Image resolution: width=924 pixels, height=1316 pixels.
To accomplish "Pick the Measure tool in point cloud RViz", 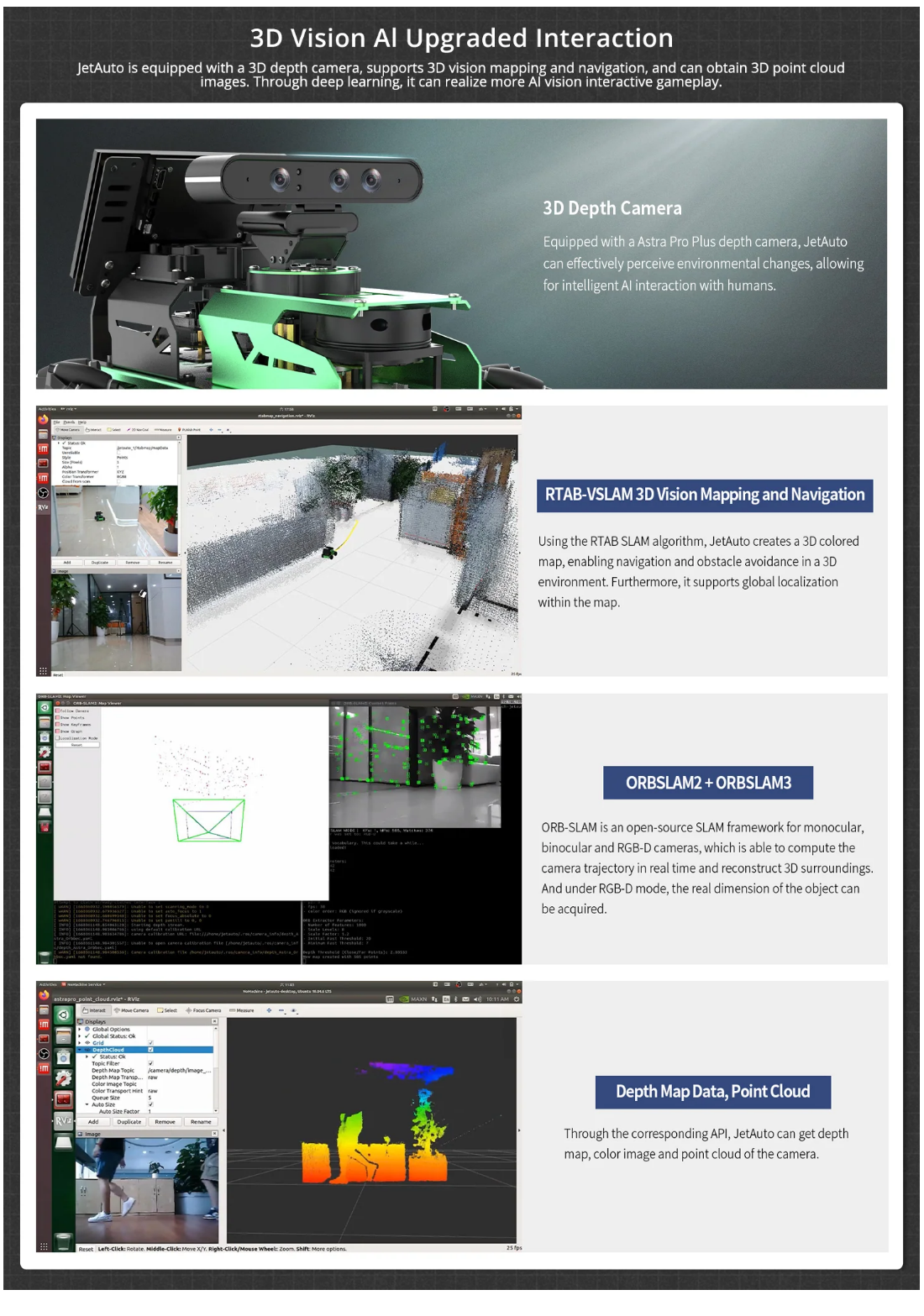I will pyautogui.click(x=242, y=1010).
